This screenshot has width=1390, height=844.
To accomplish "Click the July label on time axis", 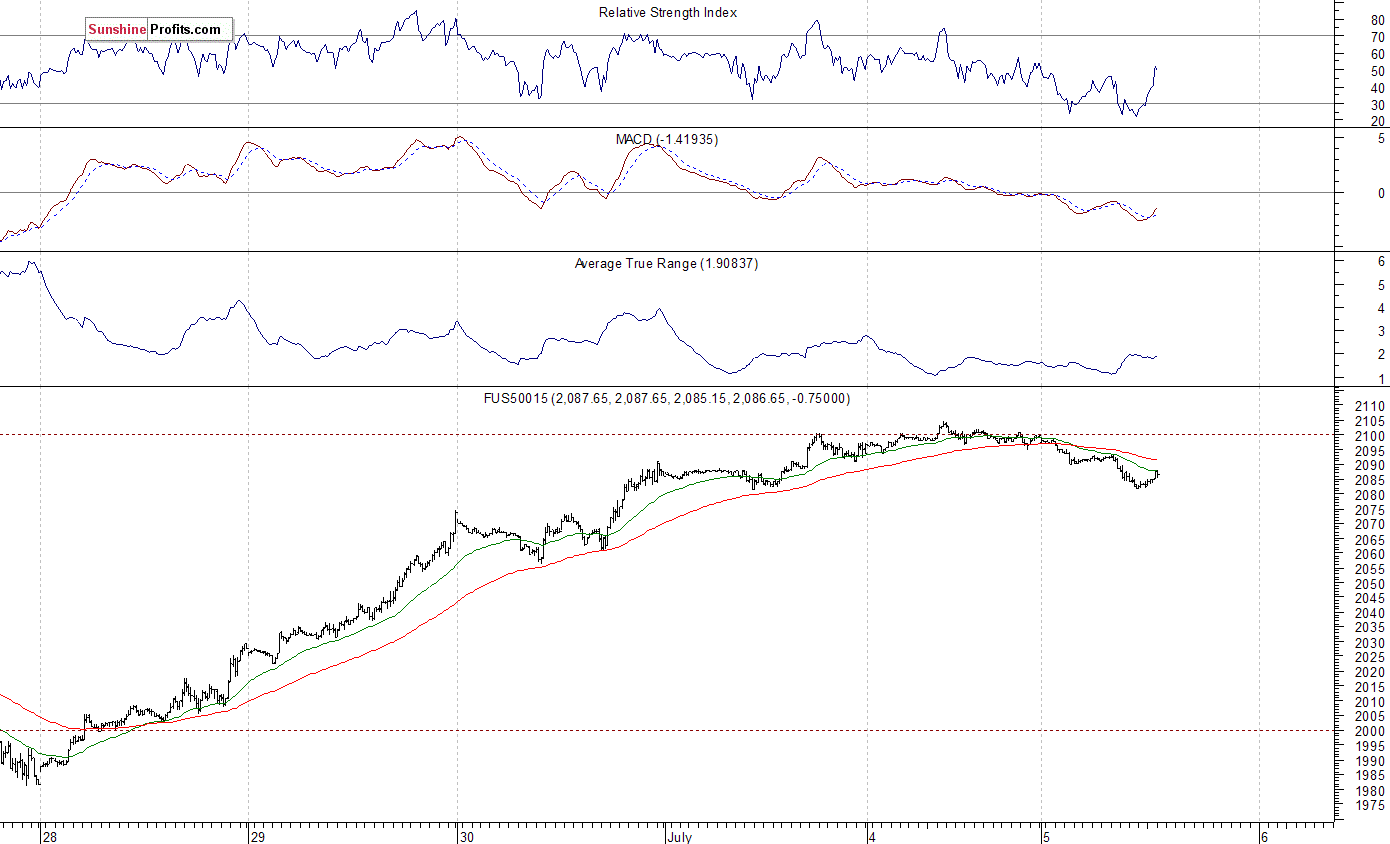I will click(x=681, y=836).
